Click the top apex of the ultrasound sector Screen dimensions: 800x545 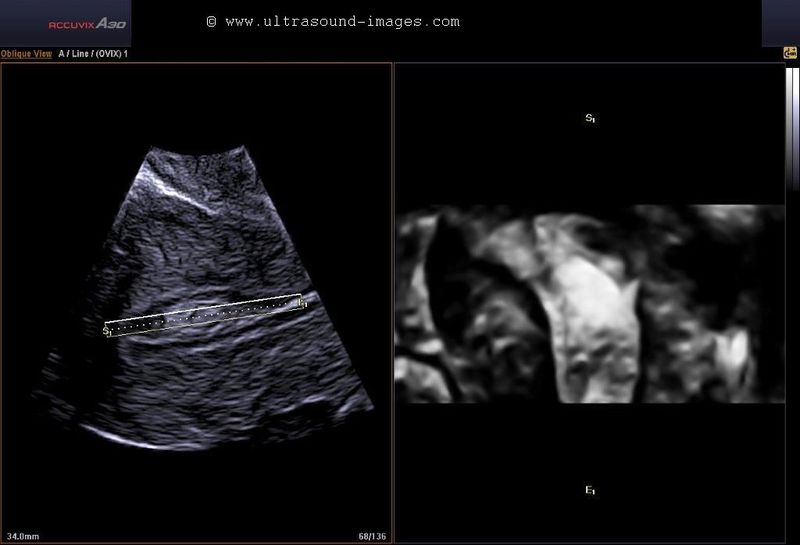[x=198, y=152]
